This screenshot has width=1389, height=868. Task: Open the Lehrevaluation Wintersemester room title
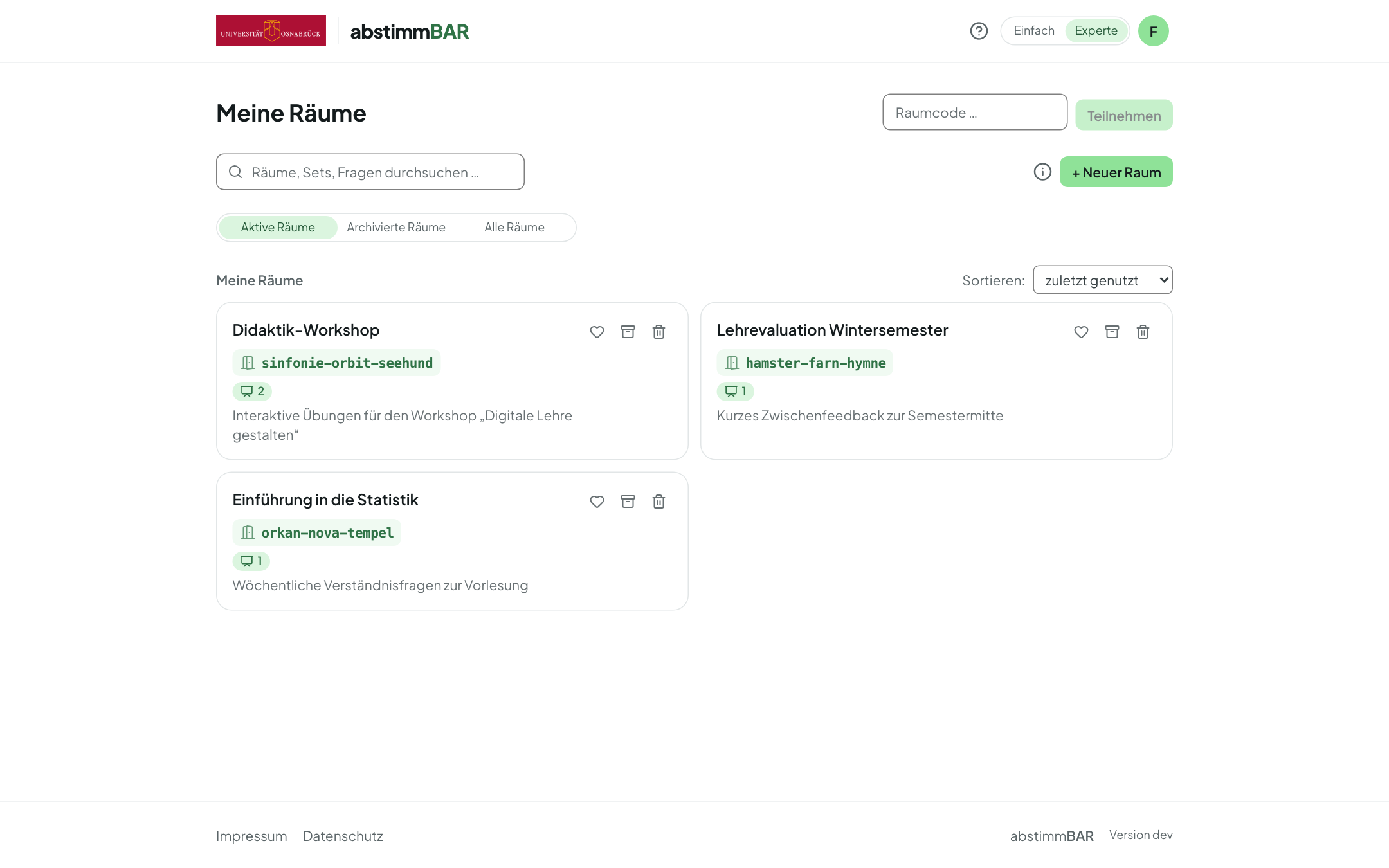click(832, 330)
